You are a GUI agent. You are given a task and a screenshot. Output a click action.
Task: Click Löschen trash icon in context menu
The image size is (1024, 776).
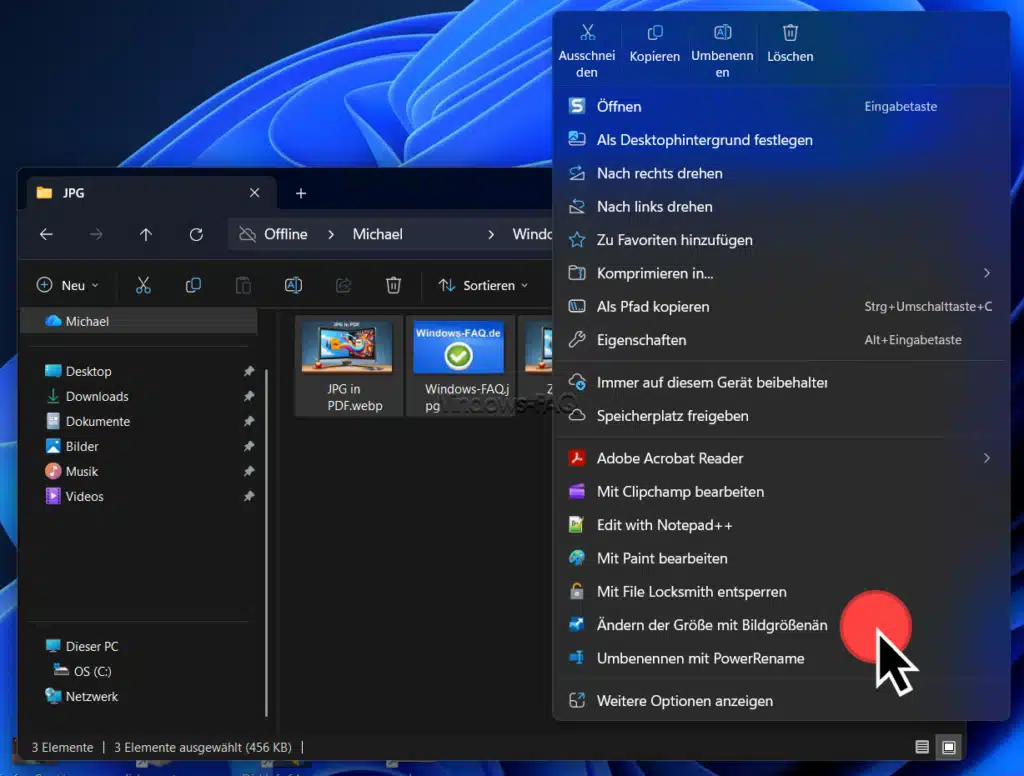click(x=790, y=32)
